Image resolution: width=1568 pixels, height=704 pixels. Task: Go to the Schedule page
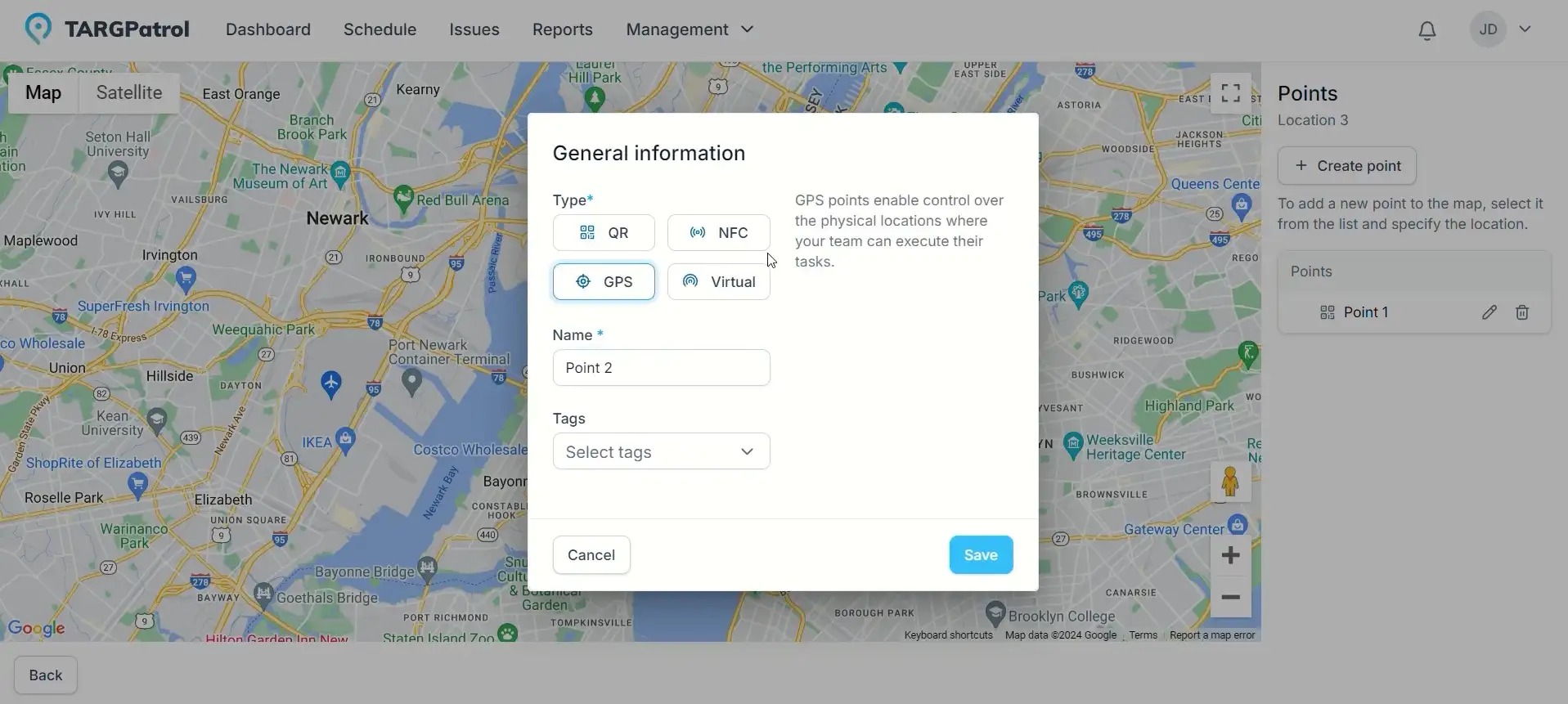coord(380,29)
